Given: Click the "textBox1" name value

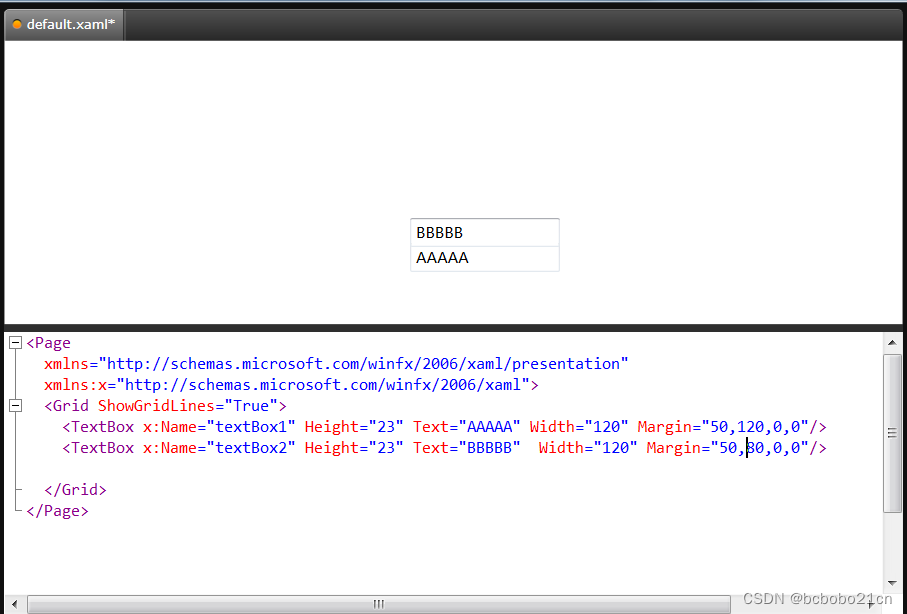Looking at the screenshot, I should pyautogui.click(x=252, y=427).
